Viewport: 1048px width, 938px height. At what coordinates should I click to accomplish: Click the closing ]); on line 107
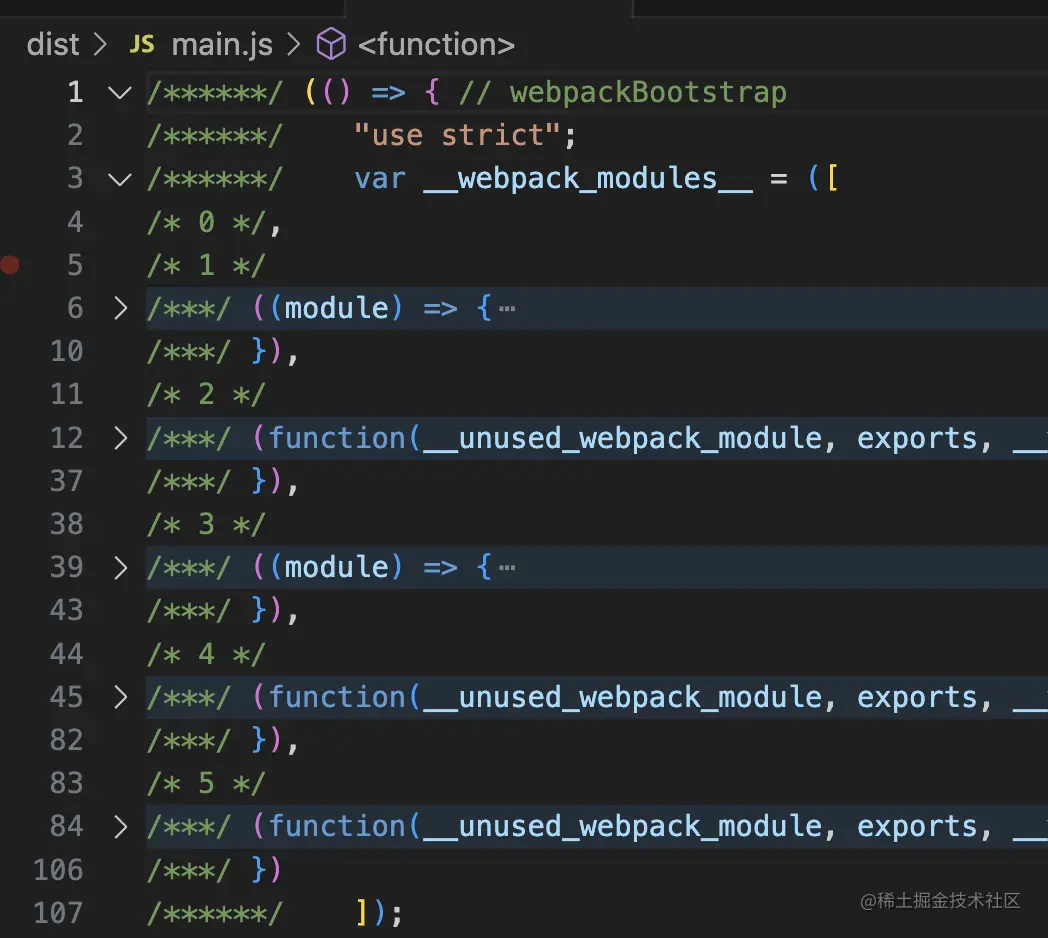(x=379, y=912)
